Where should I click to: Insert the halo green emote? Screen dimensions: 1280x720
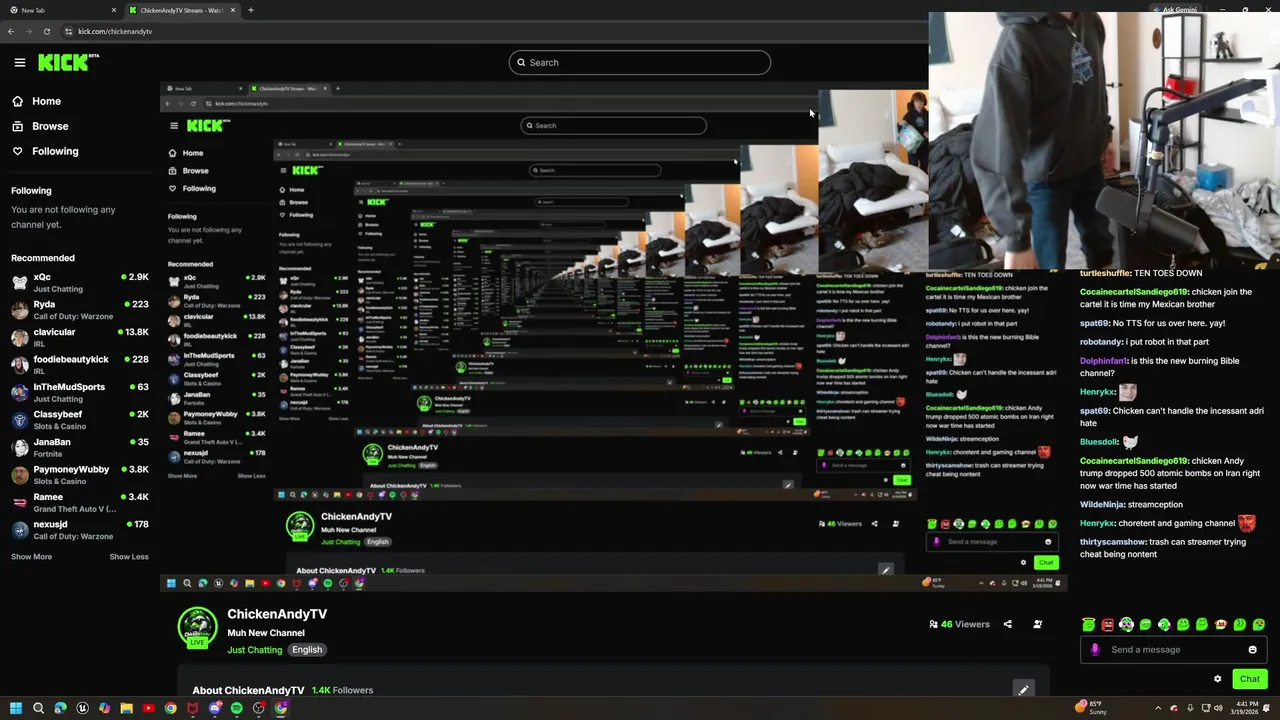coord(1088,624)
